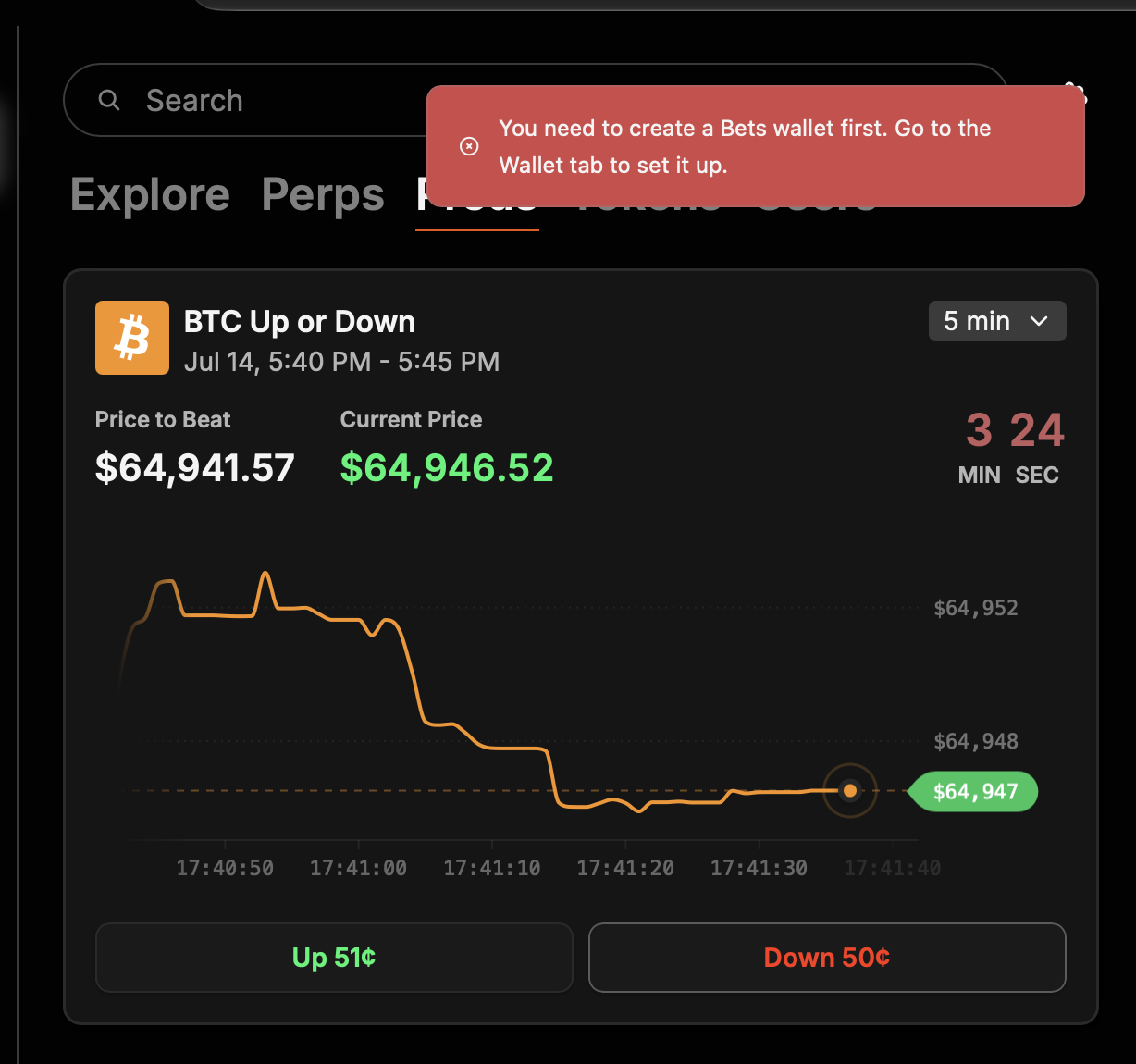
Task: Open the BTC Up or Down market title
Action: coord(300,321)
